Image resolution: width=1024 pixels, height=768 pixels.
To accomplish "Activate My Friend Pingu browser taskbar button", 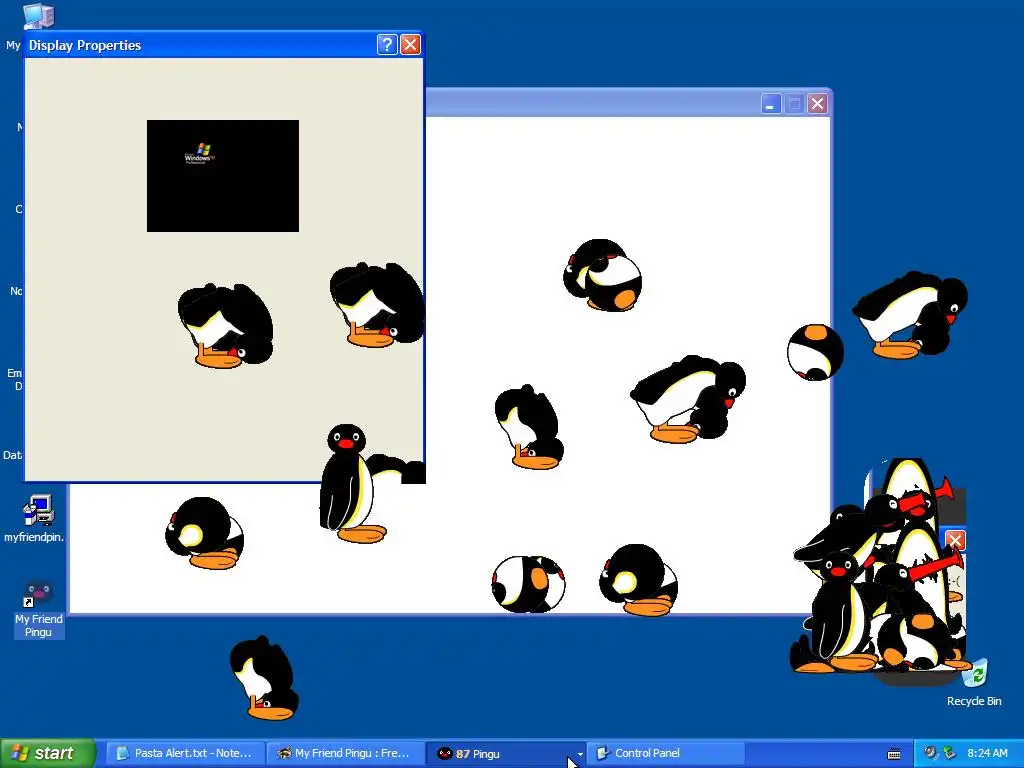I will point(345,753).
